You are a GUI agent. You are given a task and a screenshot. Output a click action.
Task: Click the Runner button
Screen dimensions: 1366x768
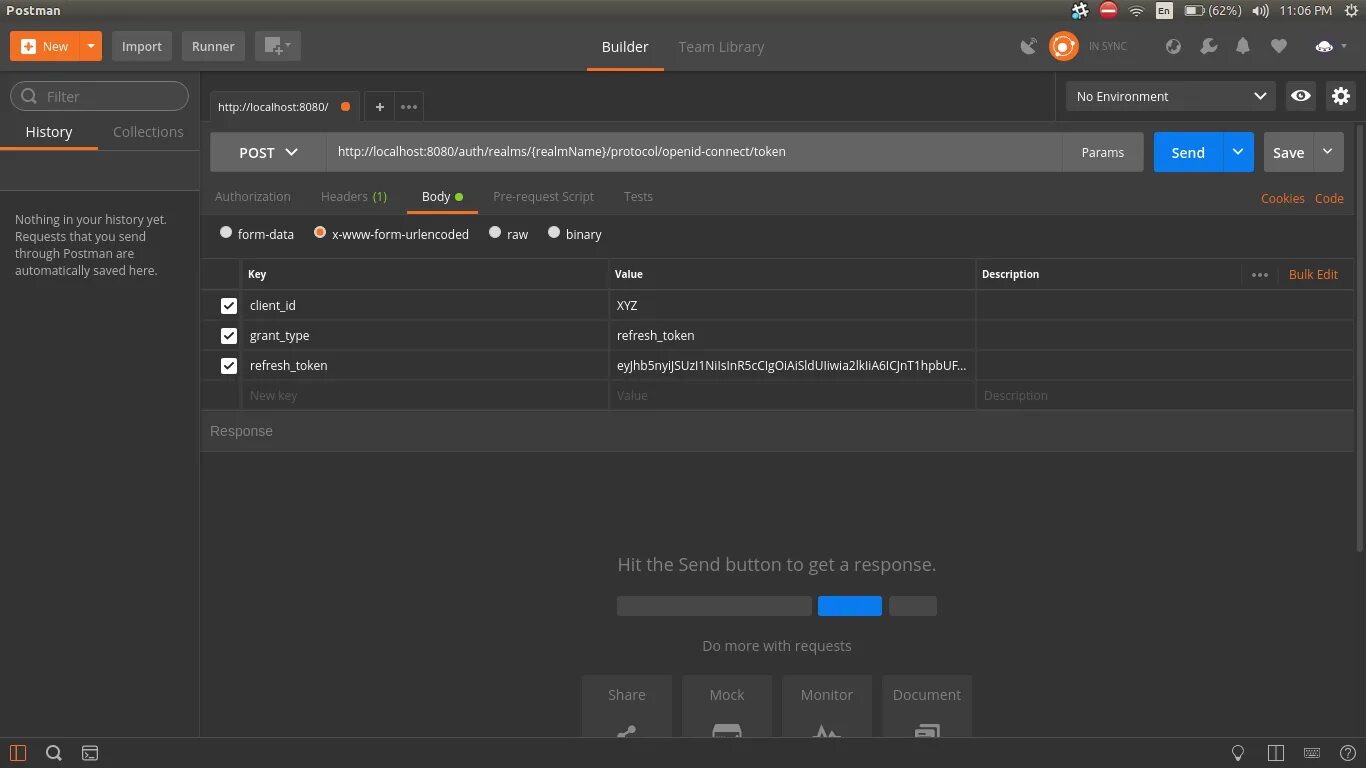(213, 46)
